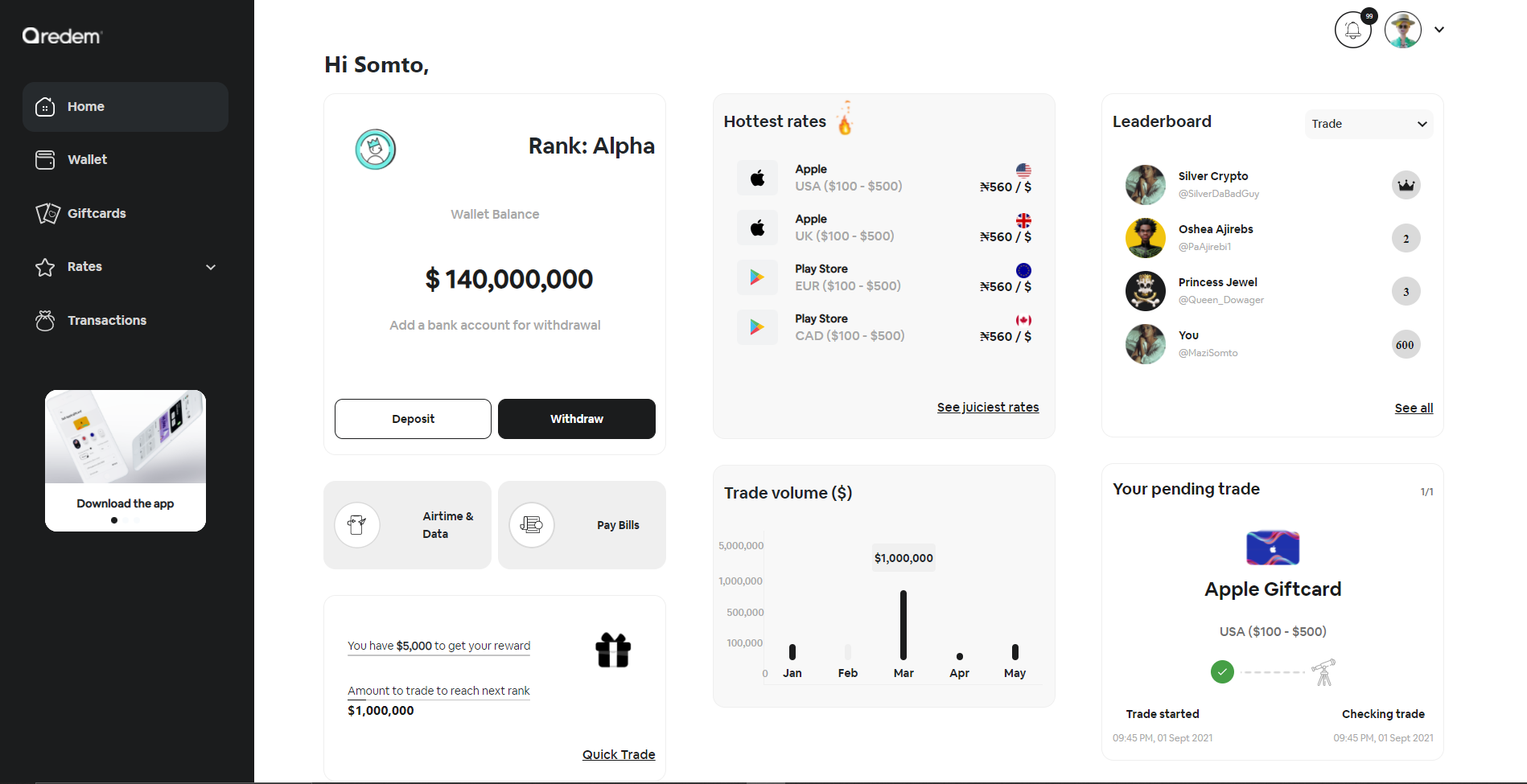Screen dimensions: 1527x784
Task: Open the notifications bell icon
Action: 1353,31
